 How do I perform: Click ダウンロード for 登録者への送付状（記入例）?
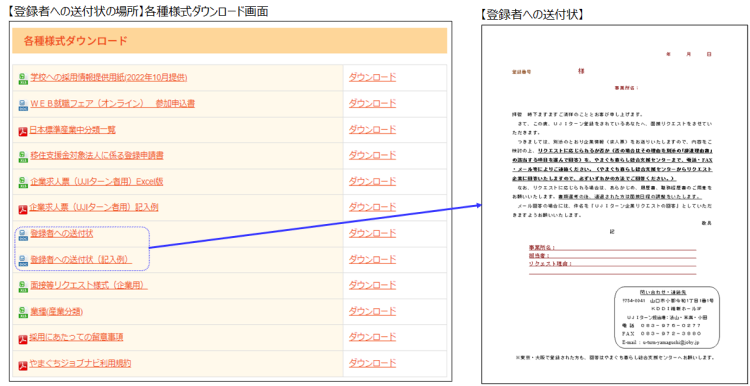[x=372, y=259]
